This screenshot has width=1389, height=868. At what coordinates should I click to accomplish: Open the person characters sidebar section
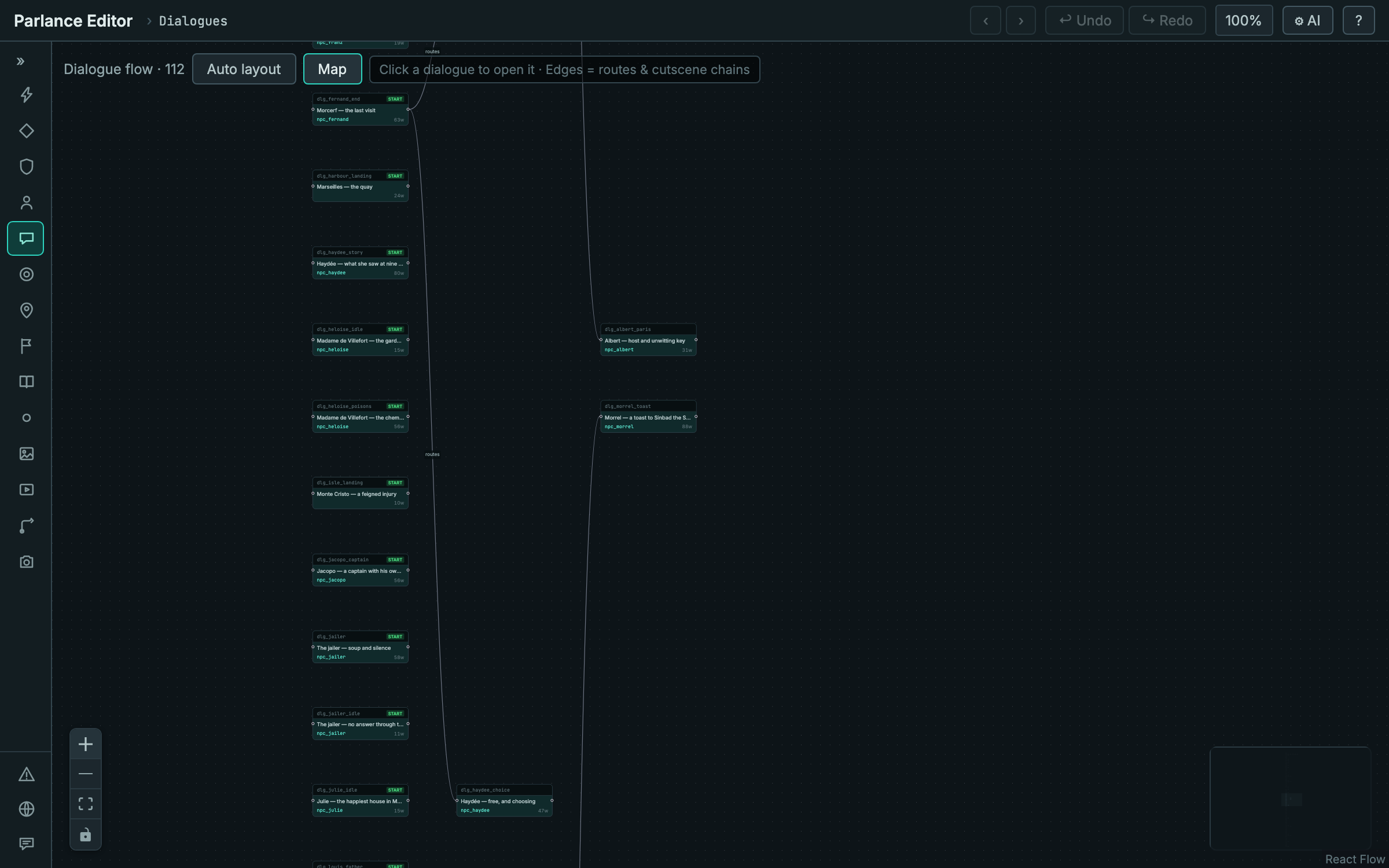[26, 203]
